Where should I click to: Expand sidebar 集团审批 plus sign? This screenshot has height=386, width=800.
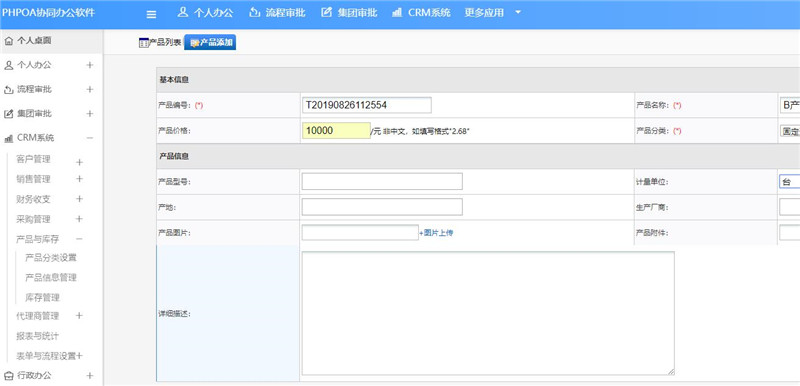(90, 114)
